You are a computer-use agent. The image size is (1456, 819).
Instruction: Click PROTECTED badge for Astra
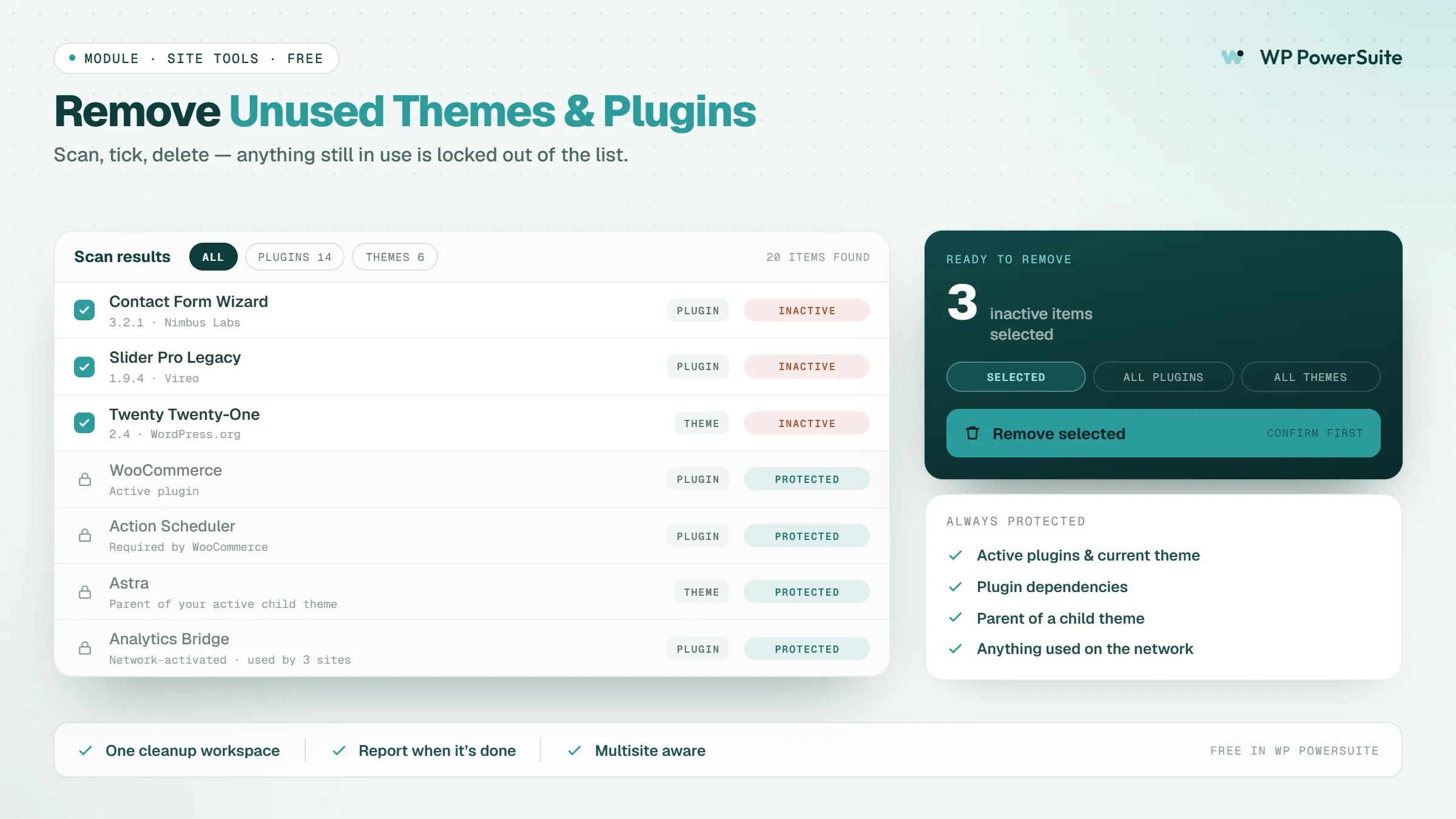click(807, 591)
